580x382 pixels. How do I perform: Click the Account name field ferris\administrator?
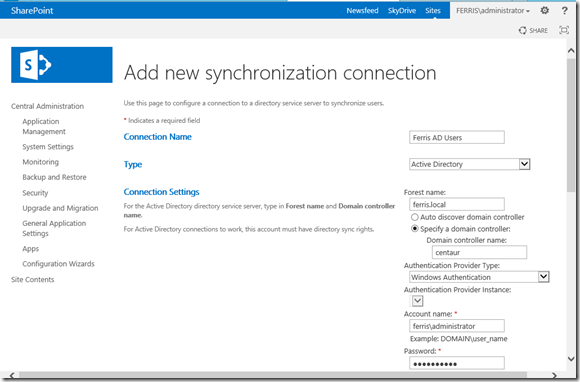click(x=457, y=326)
